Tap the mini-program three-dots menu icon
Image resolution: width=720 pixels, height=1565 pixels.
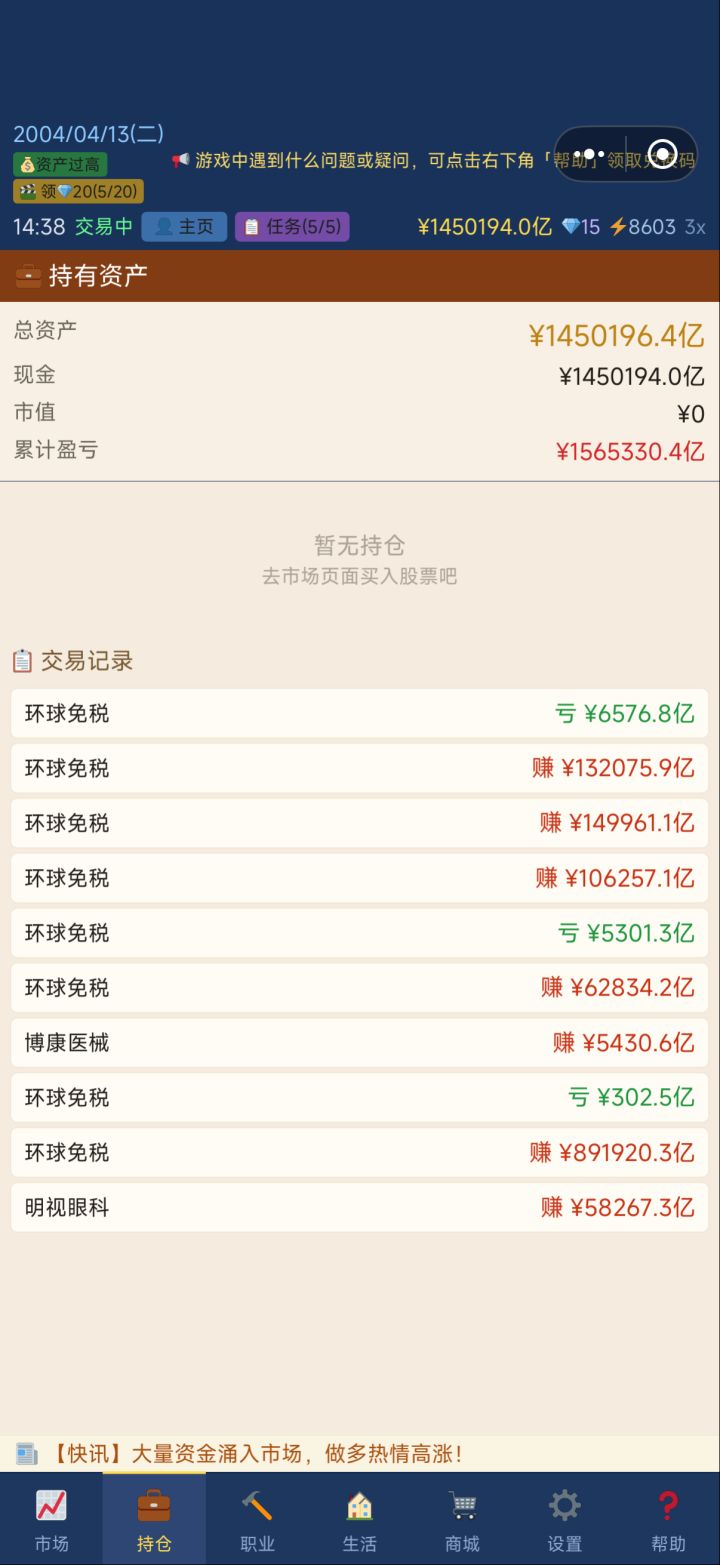click(590, 155)
